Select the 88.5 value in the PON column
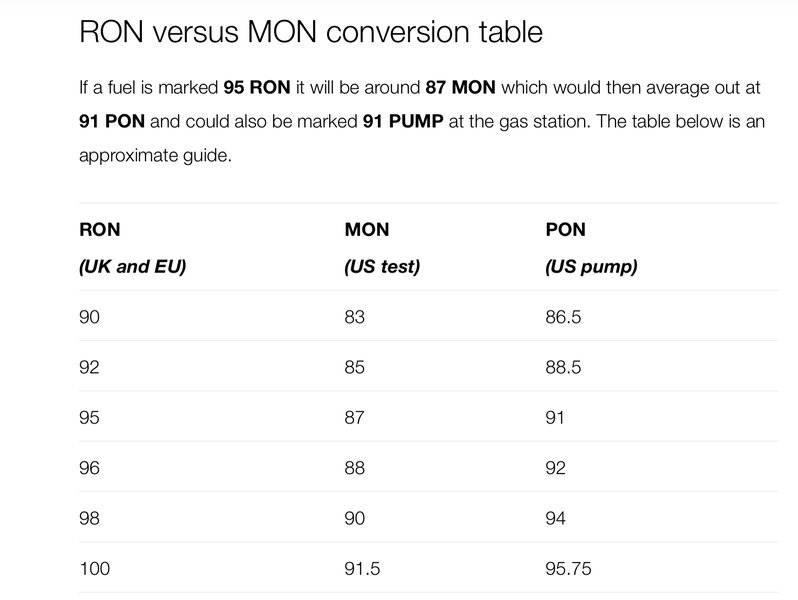The image size is (798, 600). (x=563, y=367)
